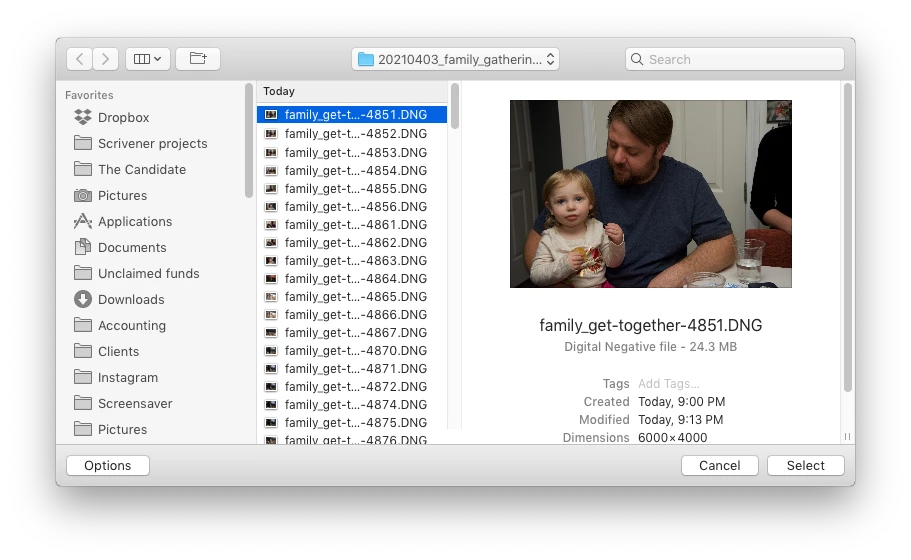Click the preview pane scrollbar
The width and height of the screenshot is (911, 560).
848,237
